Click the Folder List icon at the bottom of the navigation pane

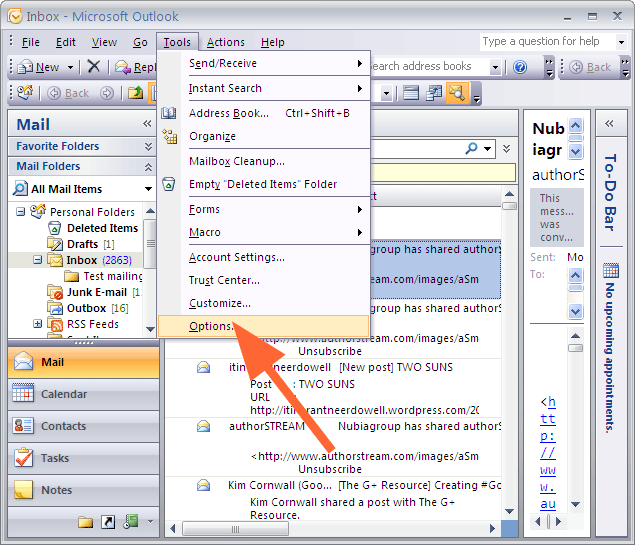point(85,522)
